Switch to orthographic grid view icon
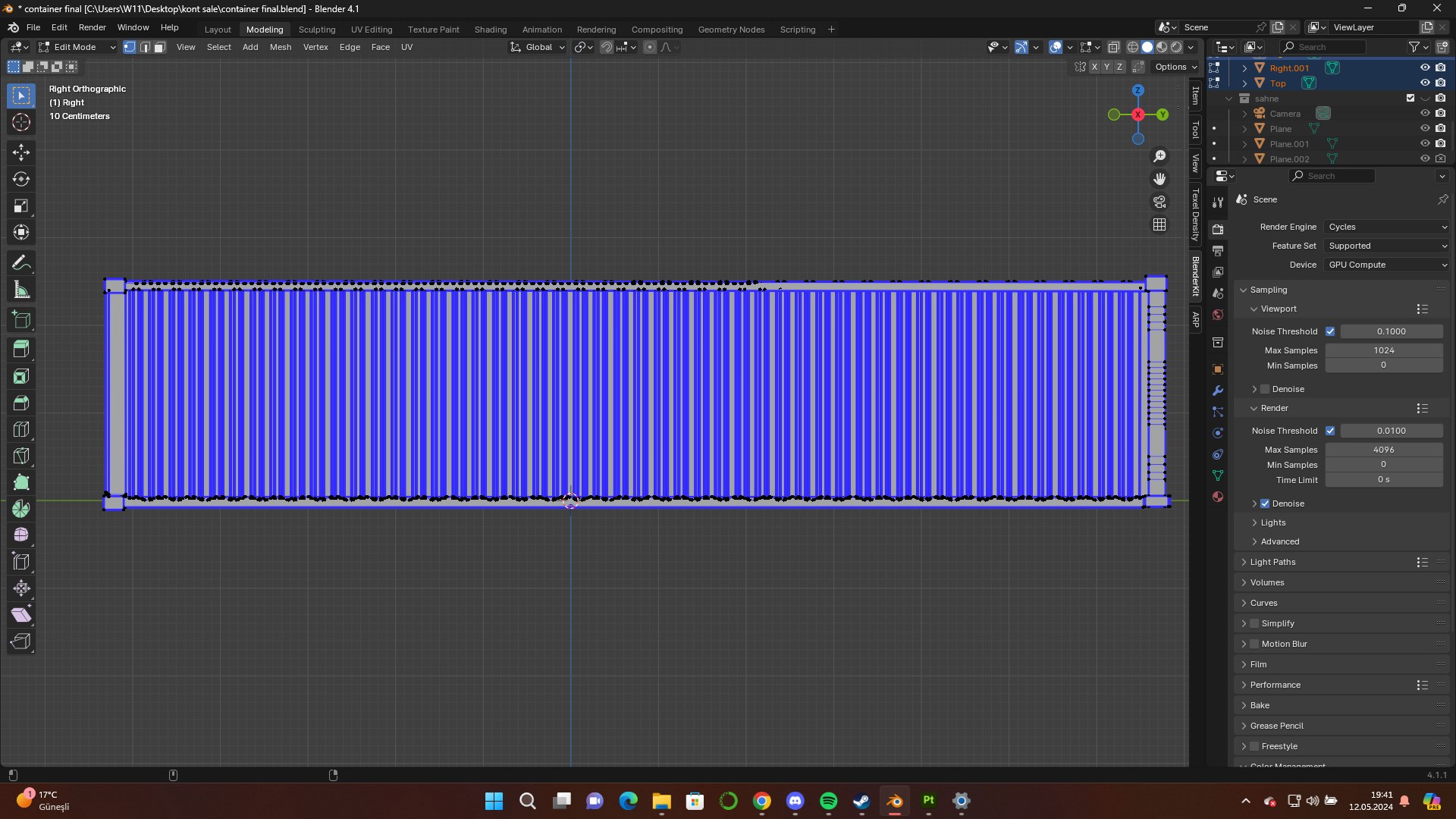This screenshot has height=819, width=1456. point(1159,224)
